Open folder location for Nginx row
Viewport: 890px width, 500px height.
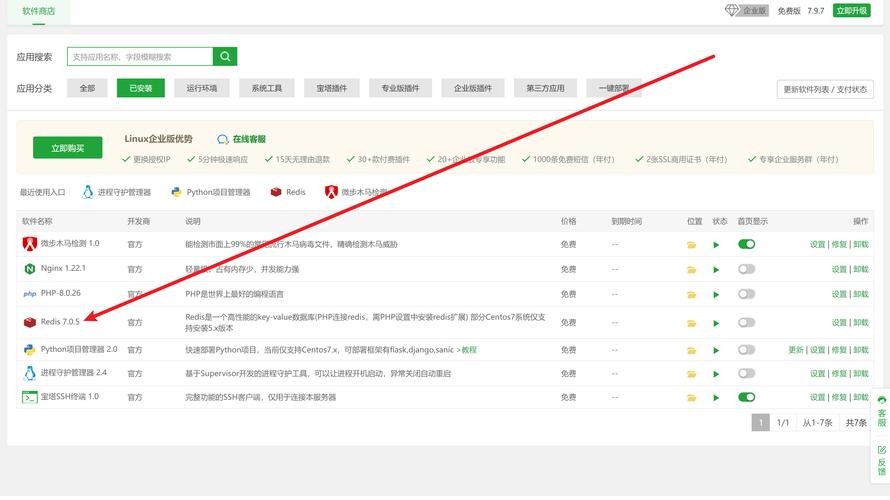[691, 270]
